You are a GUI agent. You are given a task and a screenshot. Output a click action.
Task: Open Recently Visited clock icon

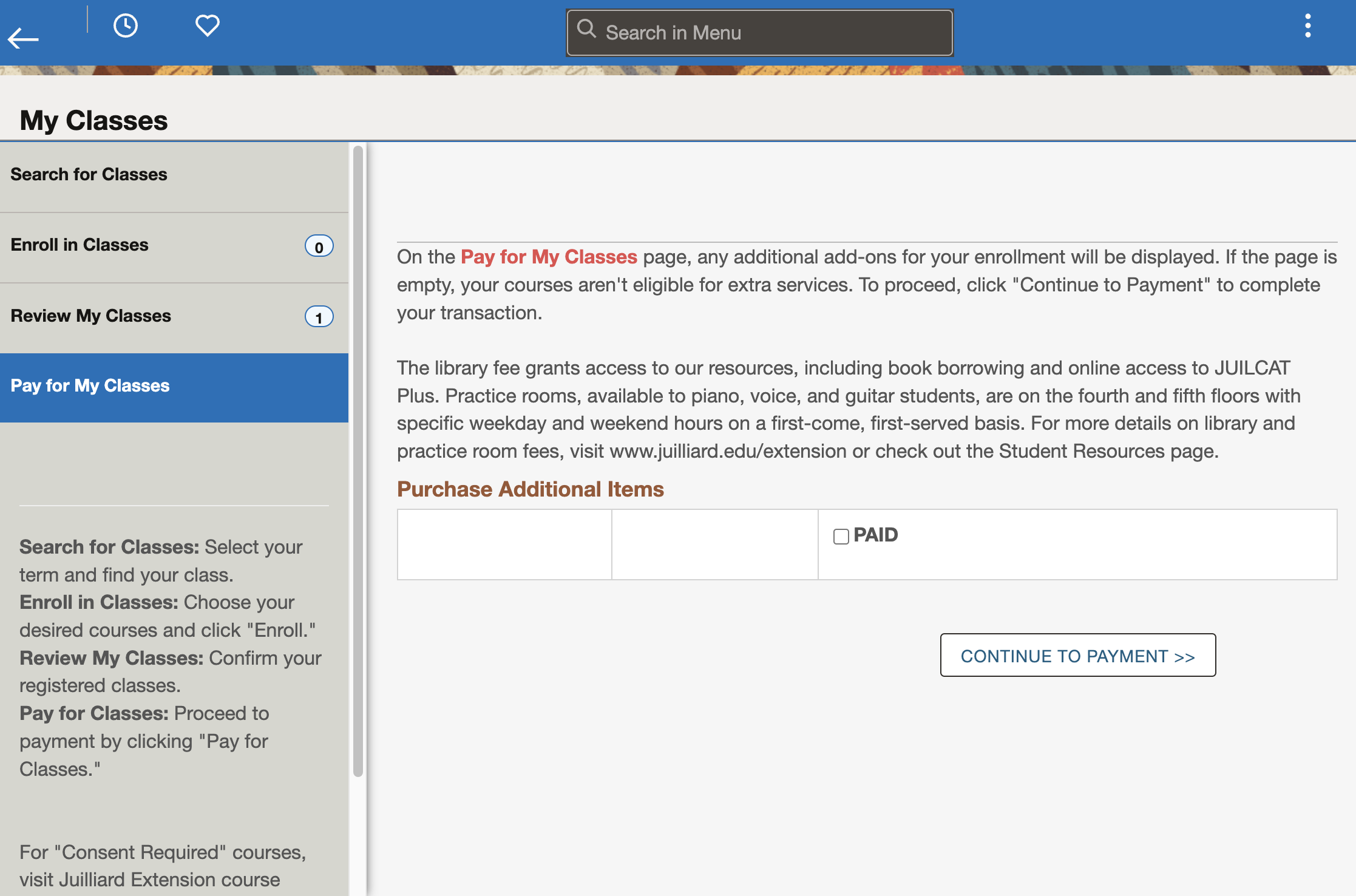pyautogui.click(x=126, y=26)
